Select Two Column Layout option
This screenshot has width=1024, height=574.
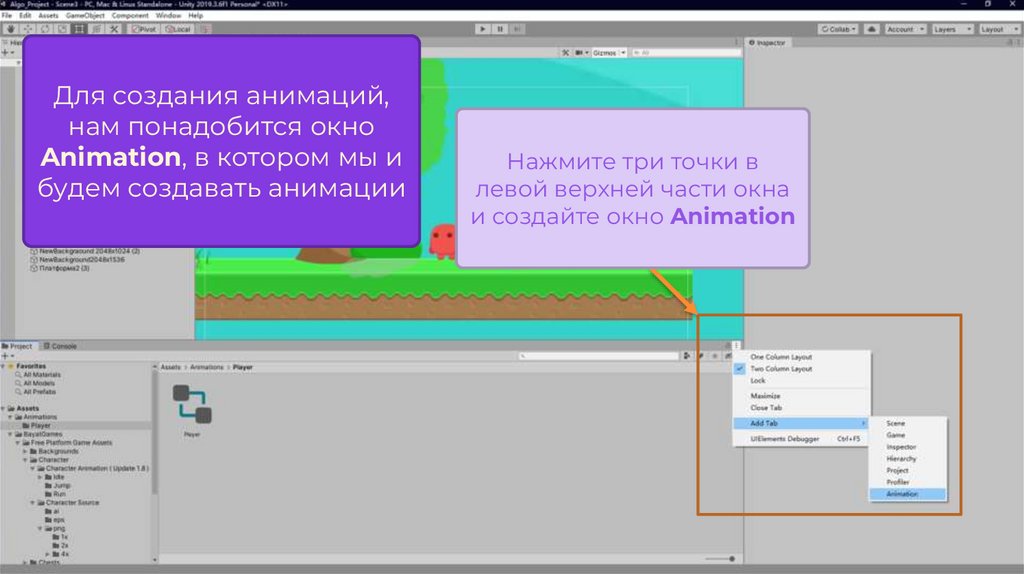point(781,369)
